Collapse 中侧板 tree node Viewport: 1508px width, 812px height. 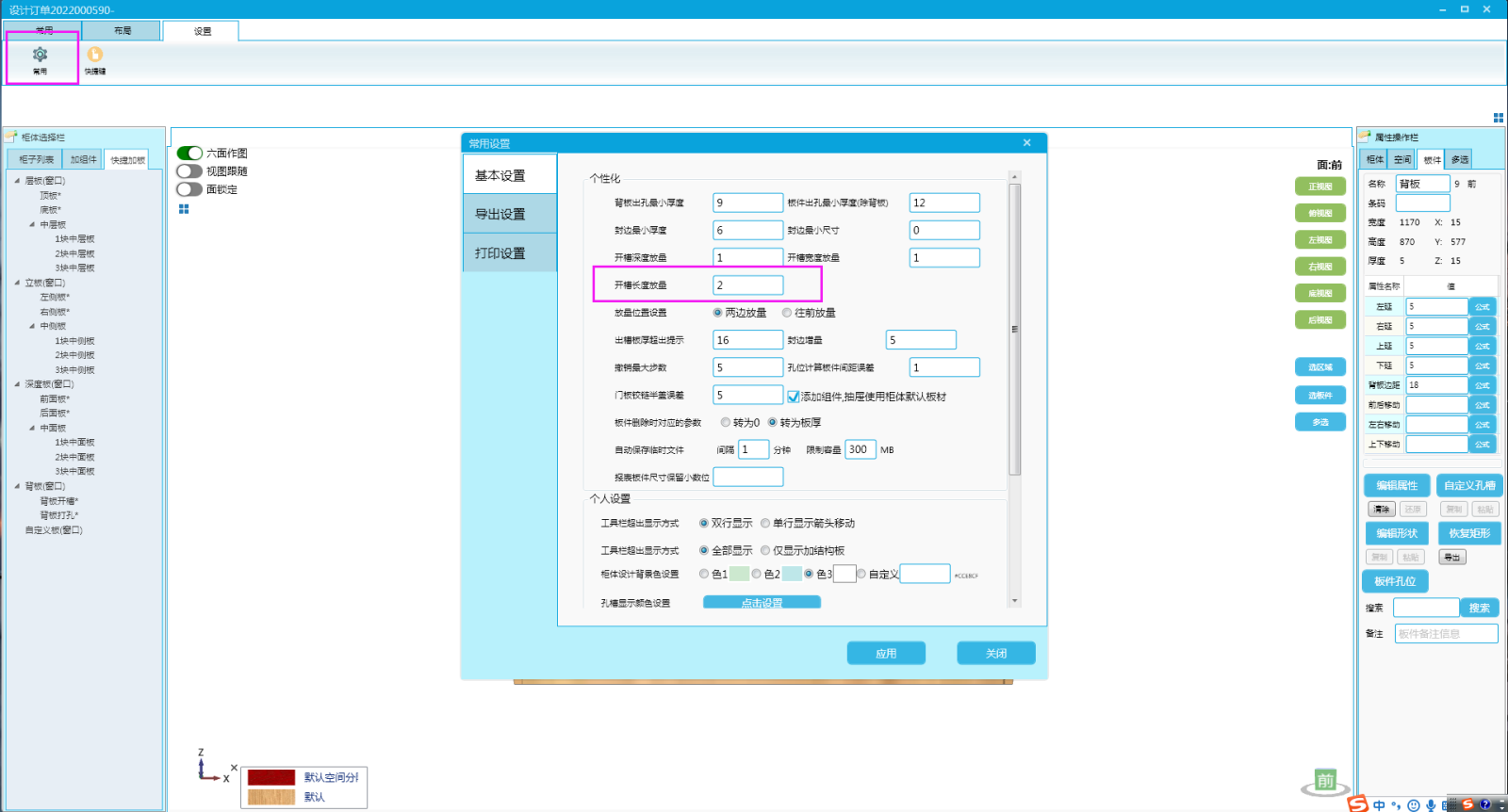tap(32, 326)
